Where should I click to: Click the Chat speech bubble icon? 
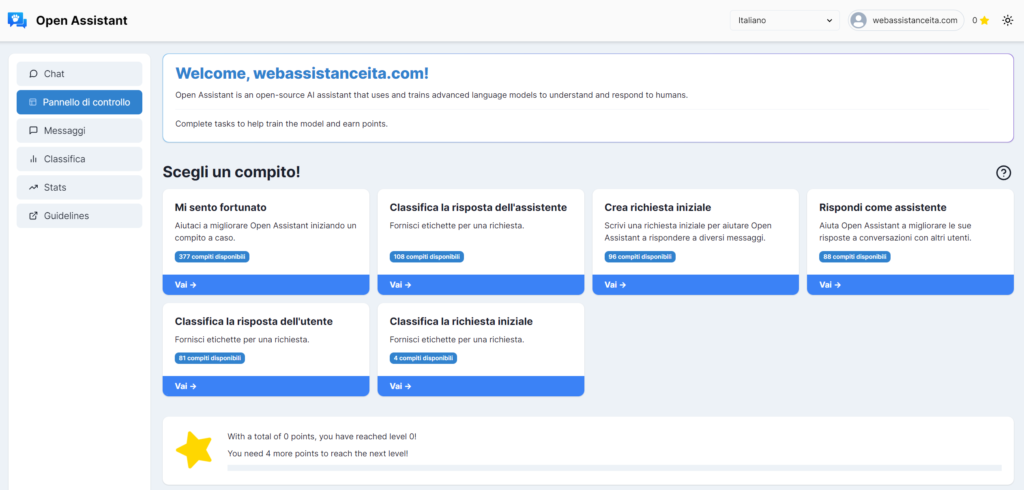pos(33,74)
